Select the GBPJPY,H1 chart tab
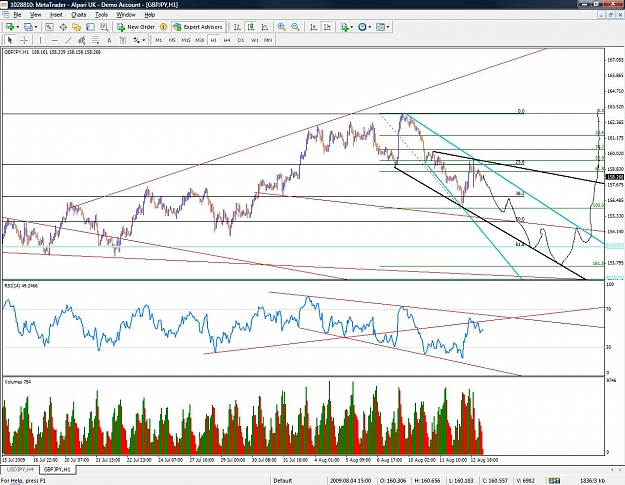The image size is (625, 485). click(x=57, y=469)
